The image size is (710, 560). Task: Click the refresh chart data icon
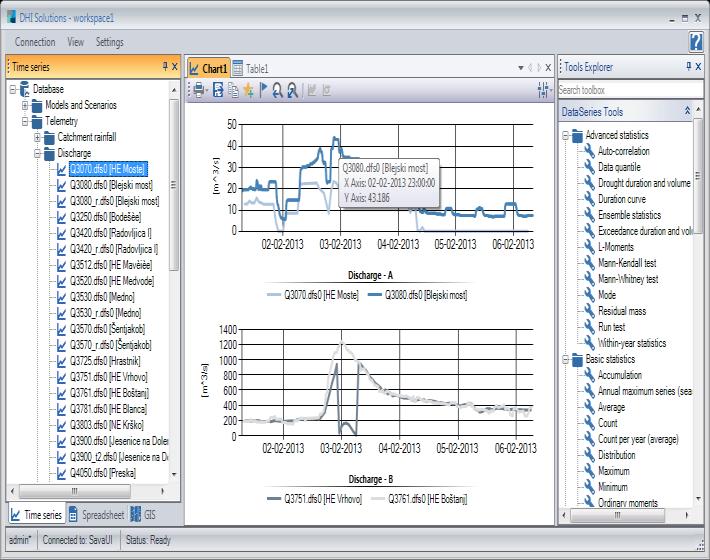[218, 90]
